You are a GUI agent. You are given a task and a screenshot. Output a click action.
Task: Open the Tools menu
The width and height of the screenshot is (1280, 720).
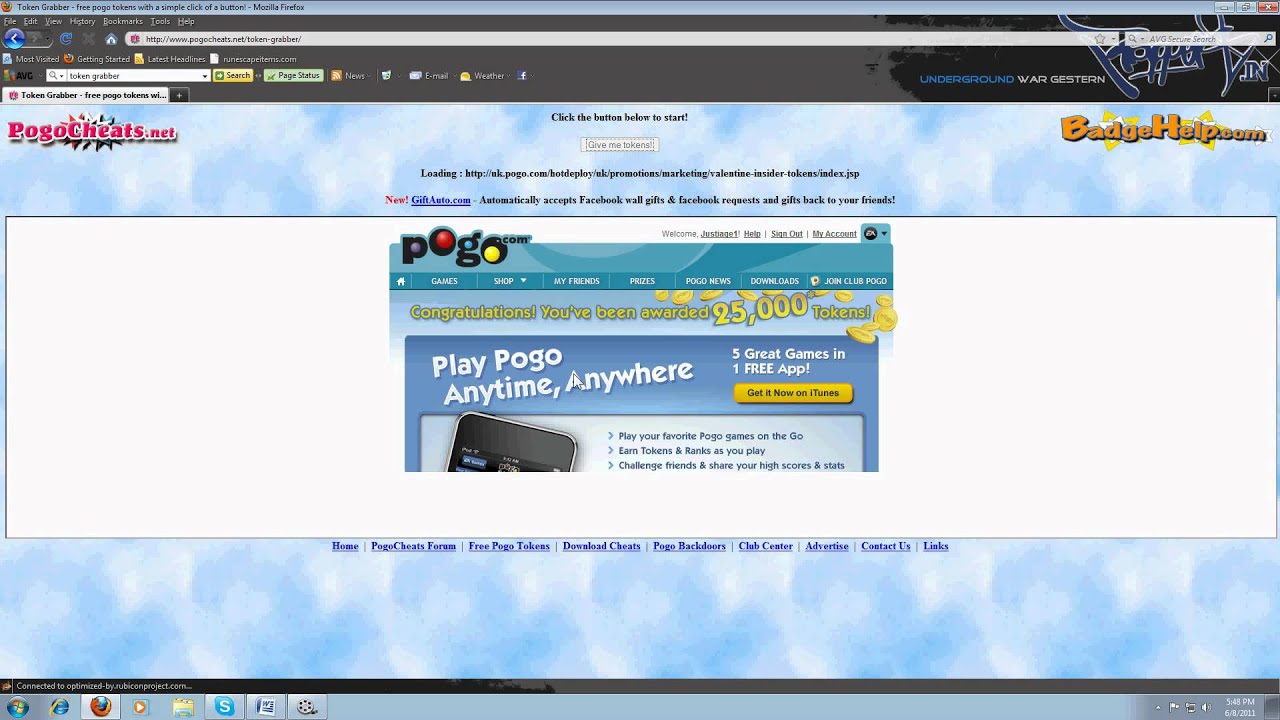click(x=160, y=21)
